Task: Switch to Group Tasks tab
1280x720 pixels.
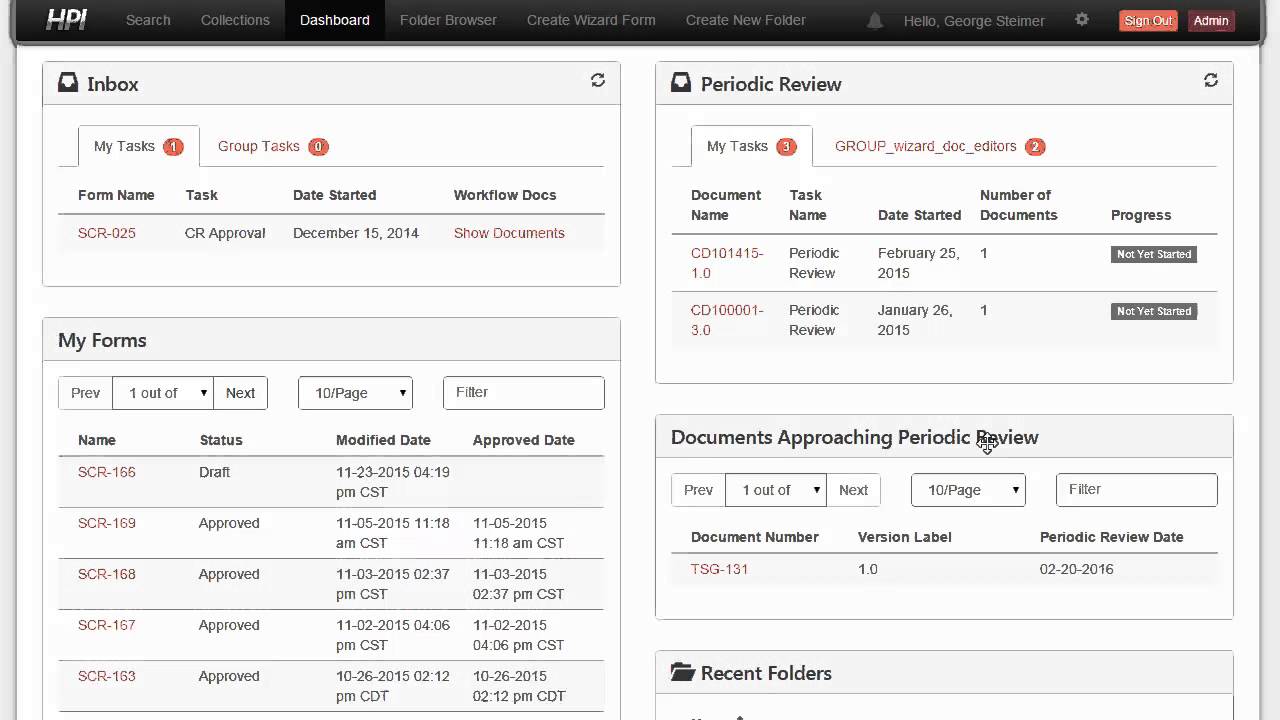Action: (273, 146)
